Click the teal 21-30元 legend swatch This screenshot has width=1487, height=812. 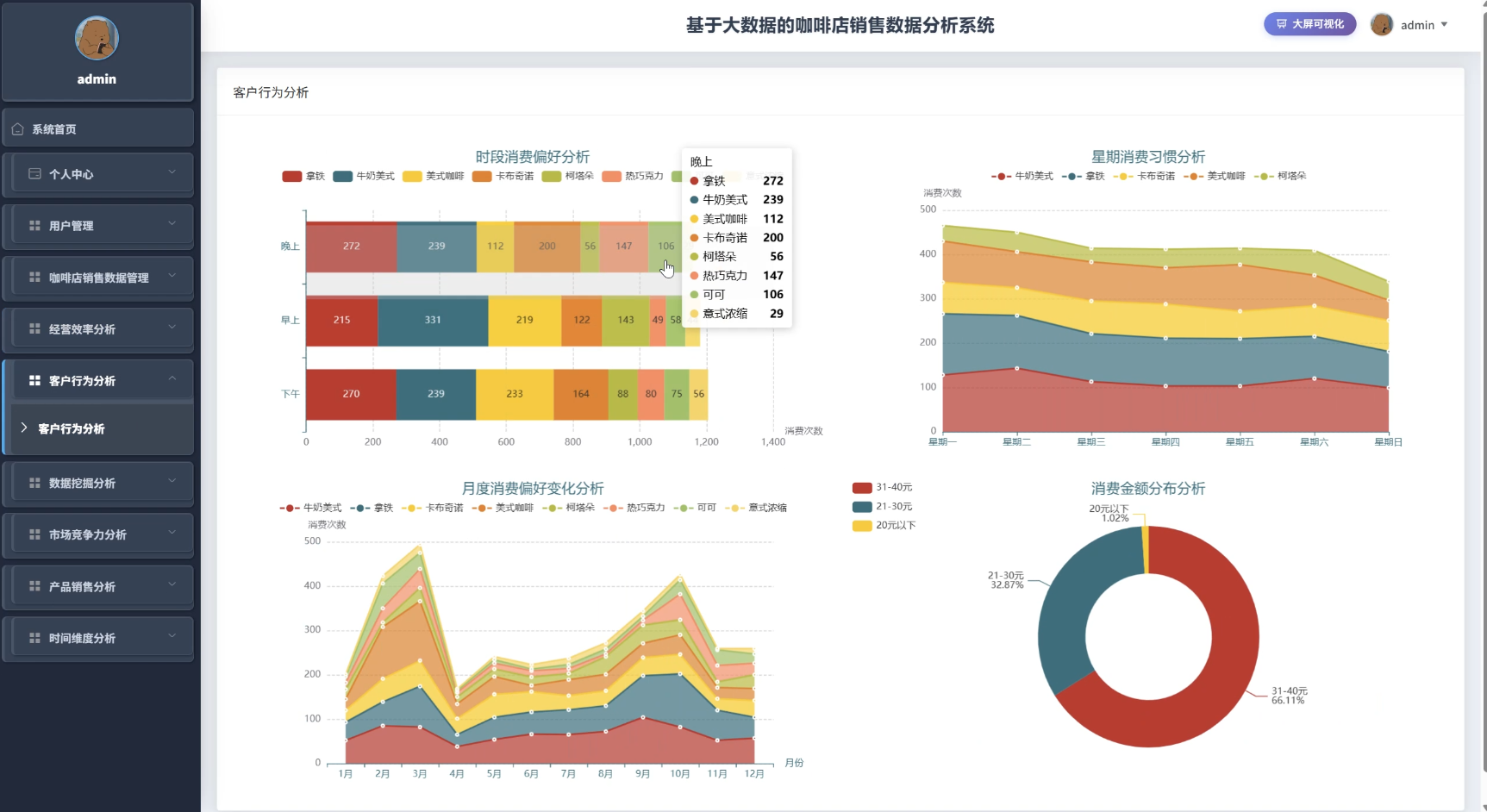[x=862, y=507]
